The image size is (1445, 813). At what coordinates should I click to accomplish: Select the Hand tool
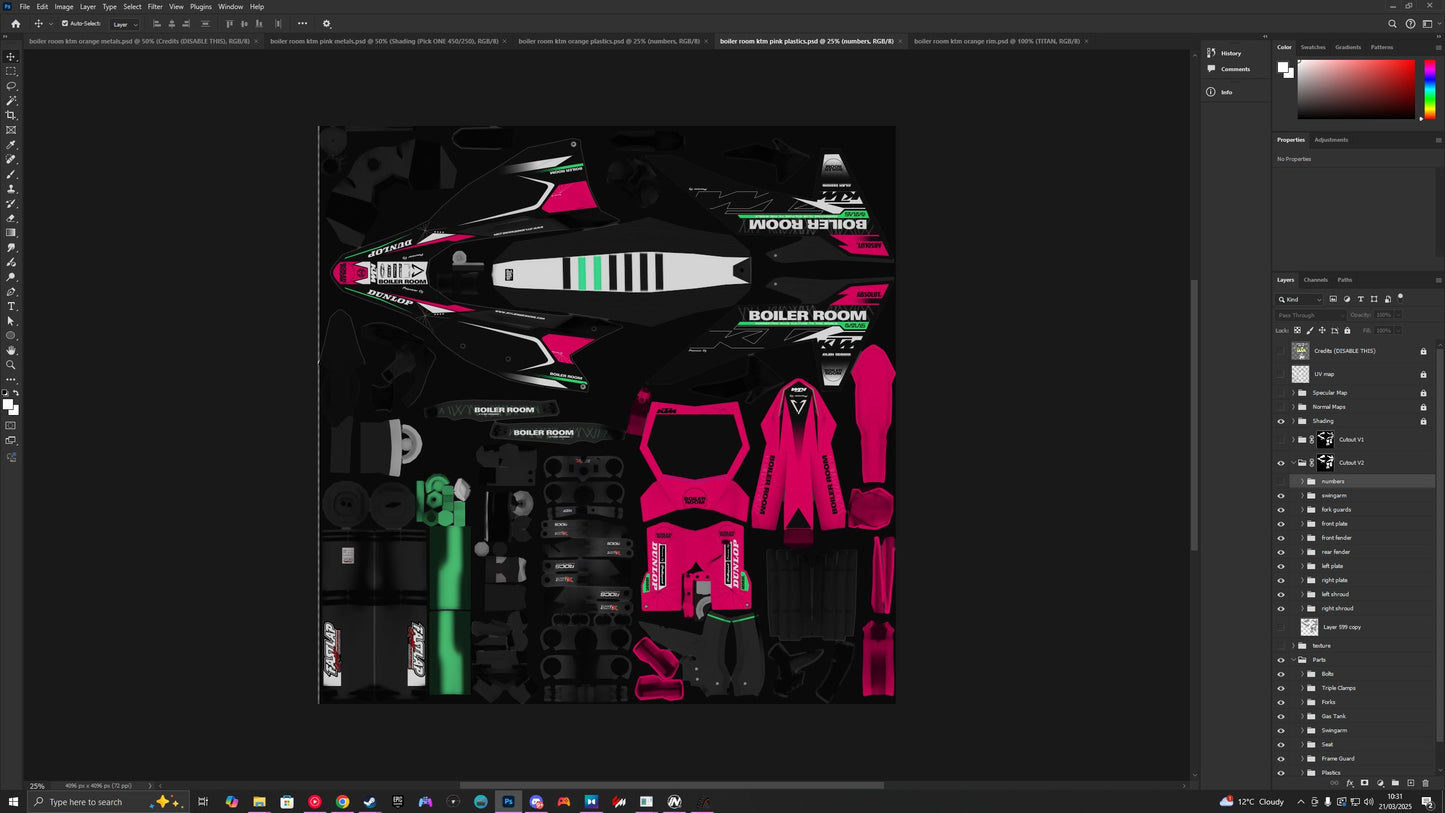pyautogui.click(x=11, y=350)
